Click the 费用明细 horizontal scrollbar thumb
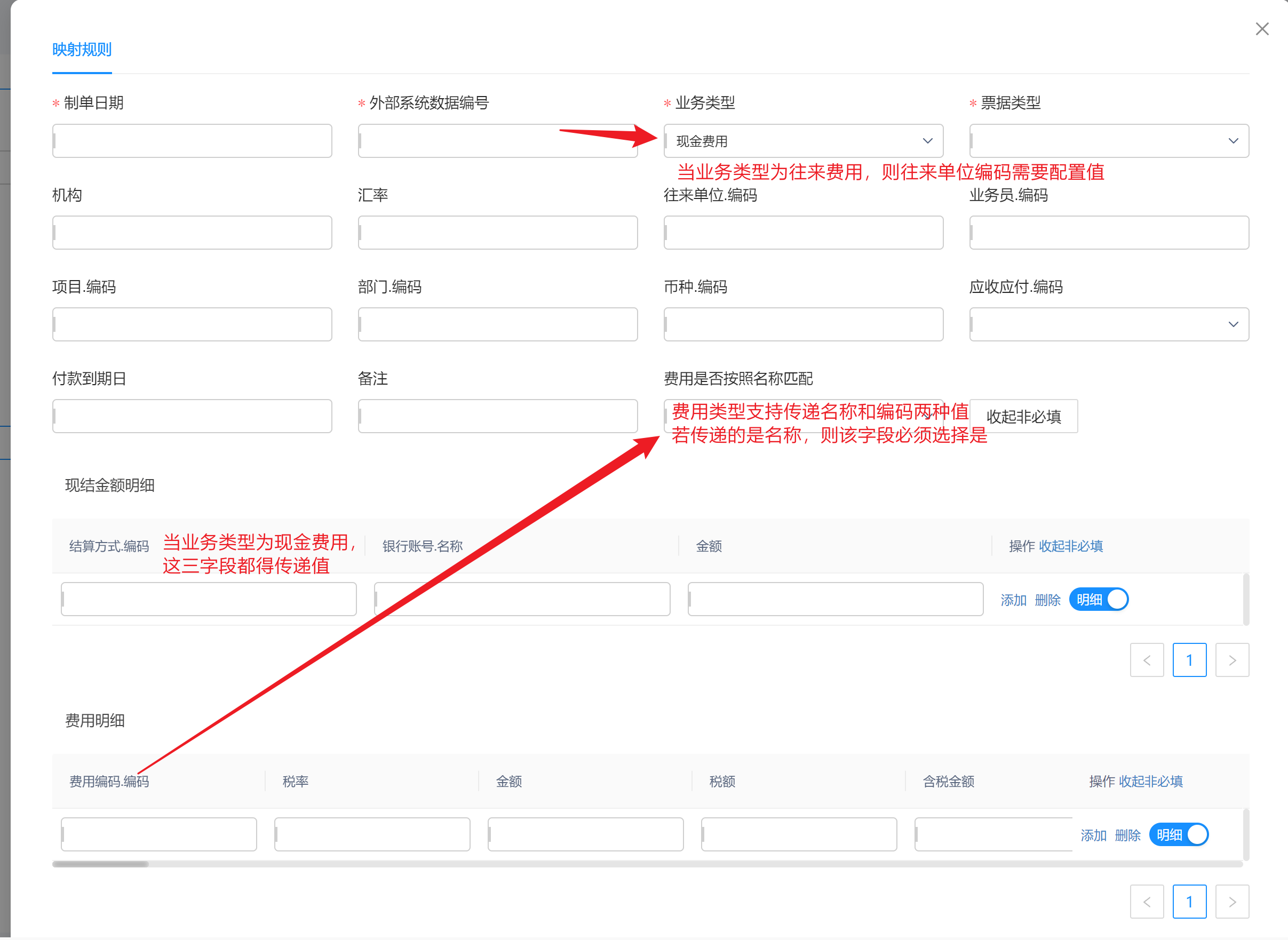Image resolution: width=1288 pixels, height=940 pixels. coord(100,864)
